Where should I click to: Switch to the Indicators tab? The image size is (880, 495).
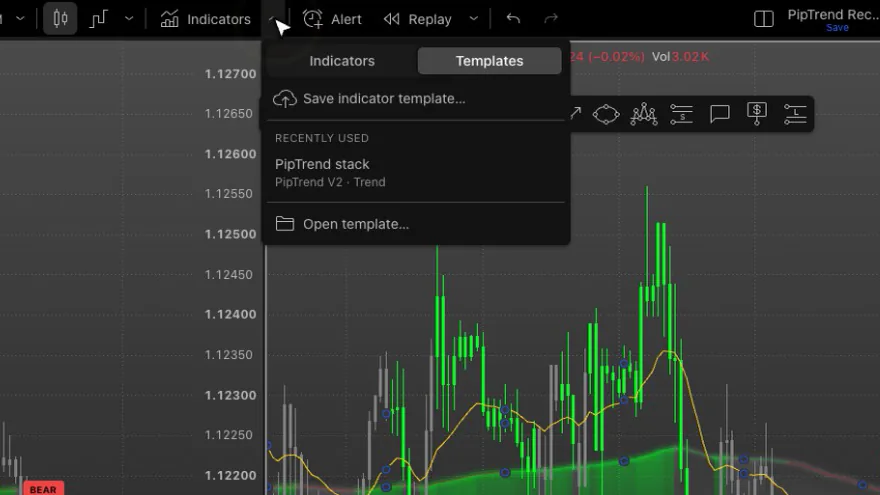coord(342,61)
